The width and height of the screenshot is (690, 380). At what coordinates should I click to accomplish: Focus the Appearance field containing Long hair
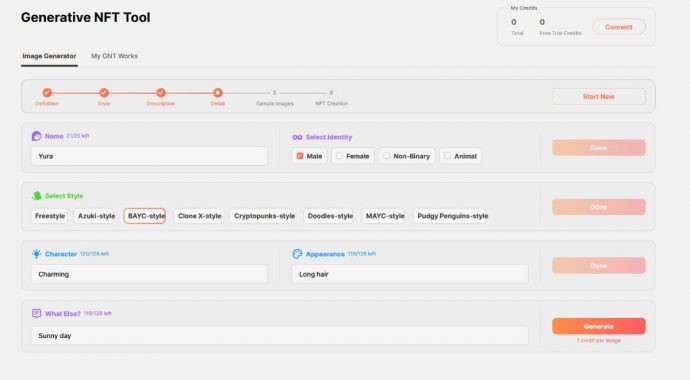pos(410,274)
